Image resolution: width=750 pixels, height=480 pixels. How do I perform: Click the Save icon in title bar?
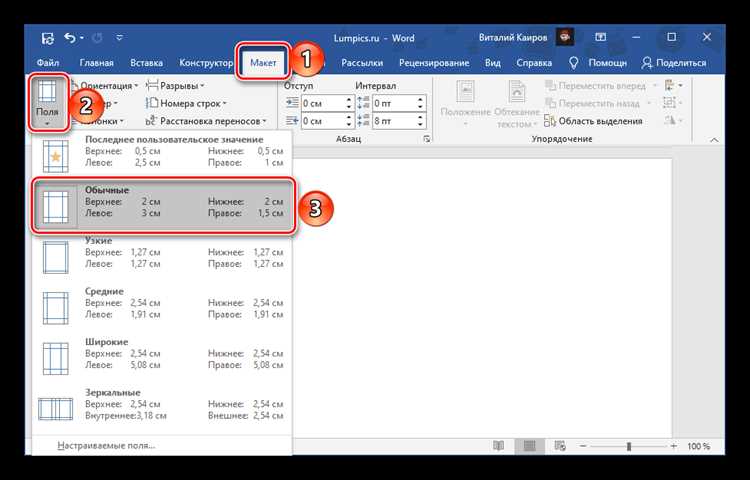tap(47, 38)
